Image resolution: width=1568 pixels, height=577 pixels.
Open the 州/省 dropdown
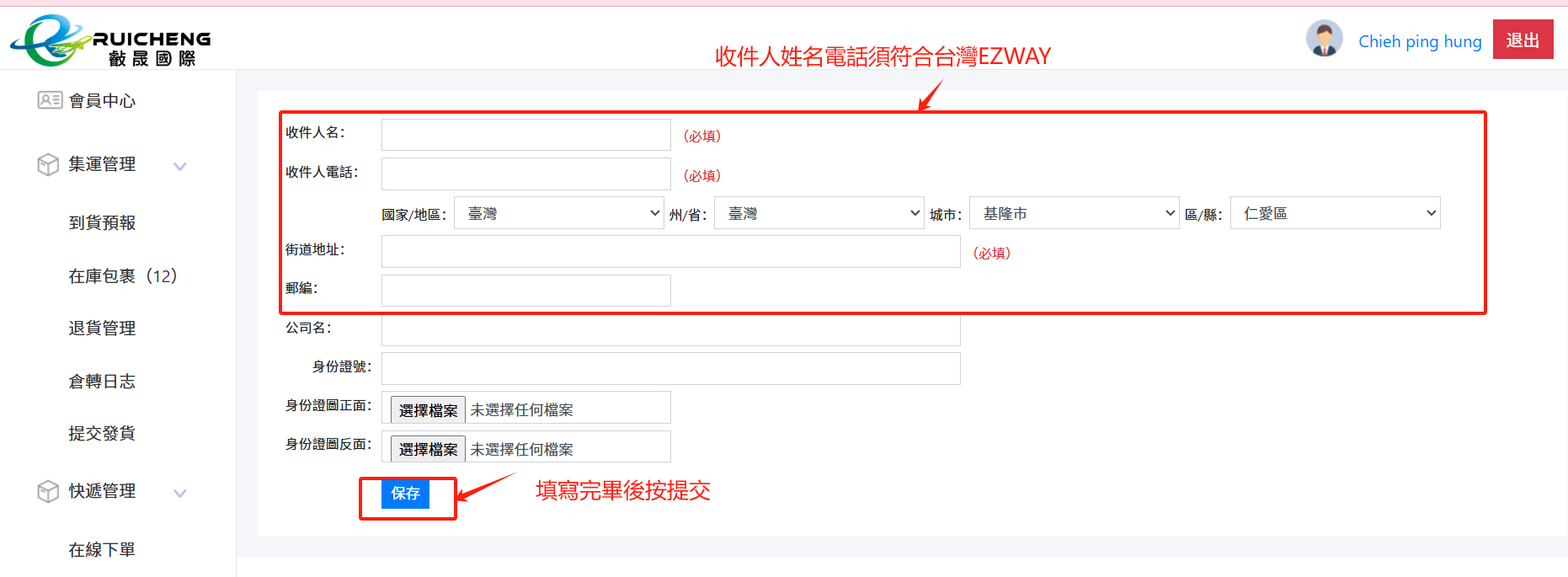click(819, 213)
